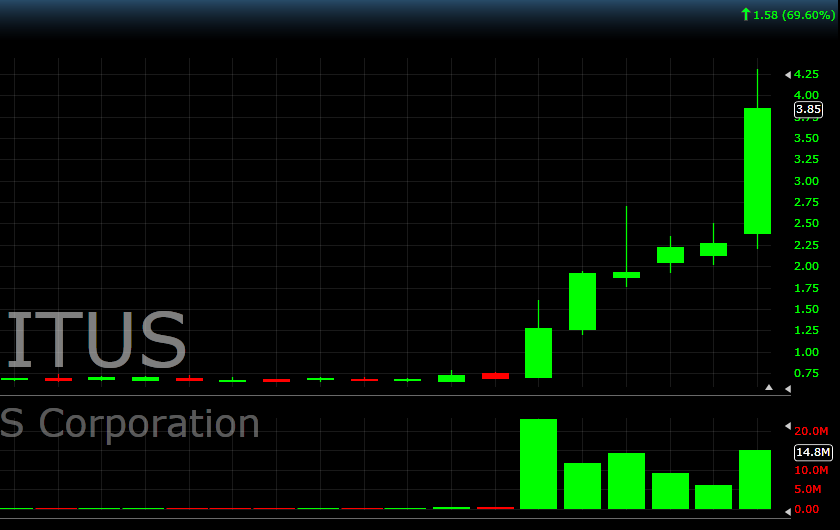Click the 2.25 price axis label
Screen dimensions: 840x530
click(x=806, y=245)
